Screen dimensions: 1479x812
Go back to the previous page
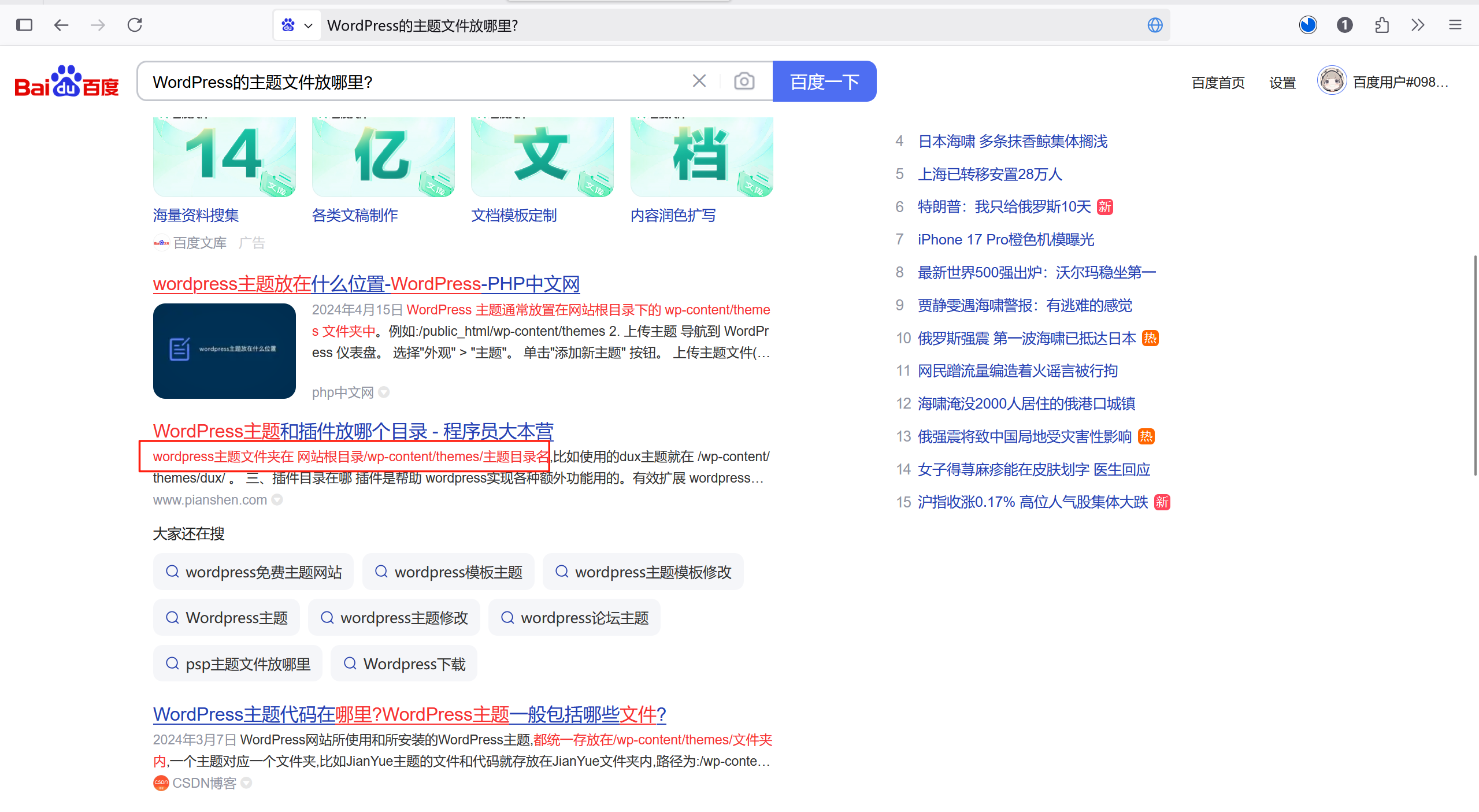[x=61, y=25]
